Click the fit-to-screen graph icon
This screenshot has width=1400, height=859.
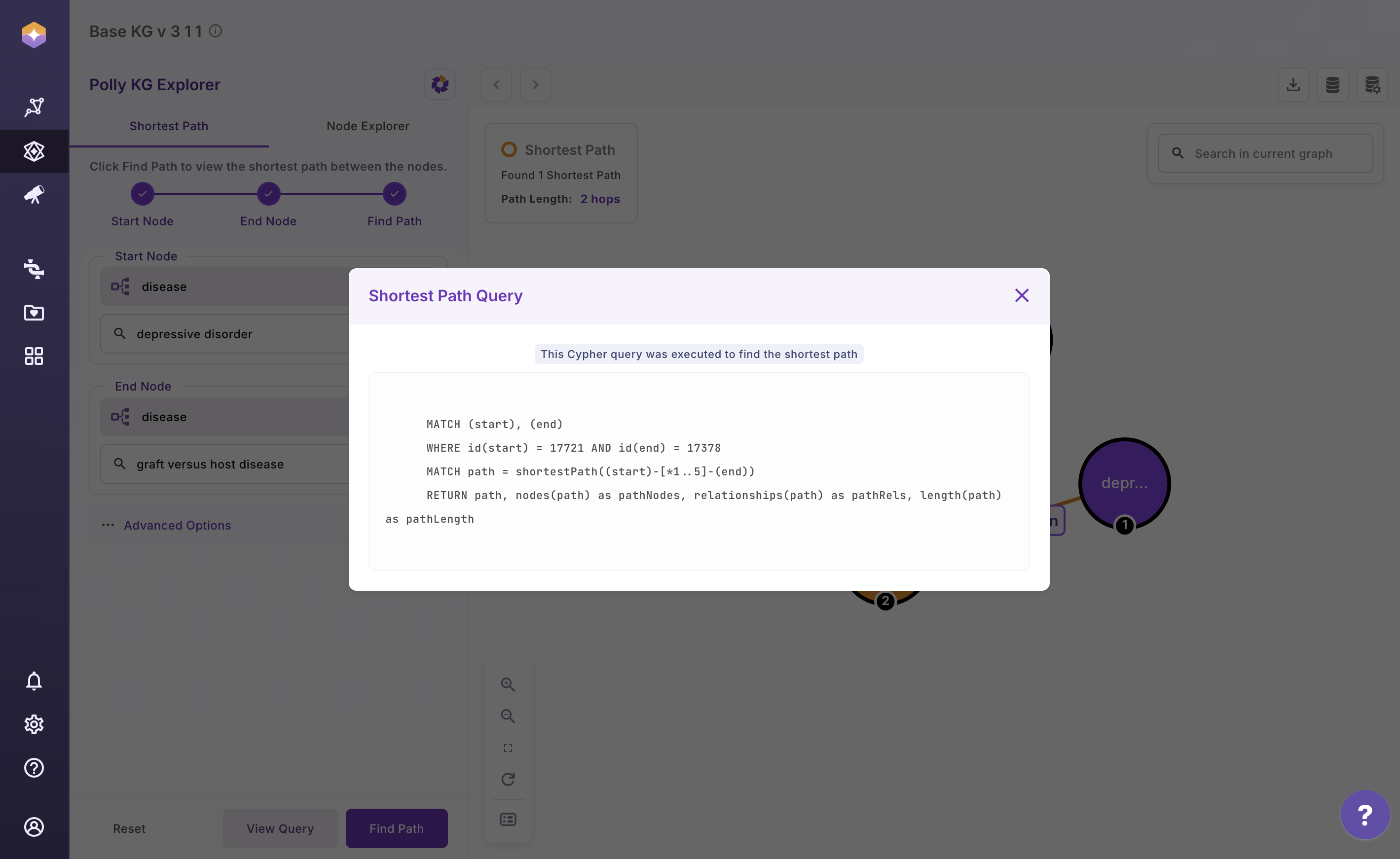tap(508, 748)
